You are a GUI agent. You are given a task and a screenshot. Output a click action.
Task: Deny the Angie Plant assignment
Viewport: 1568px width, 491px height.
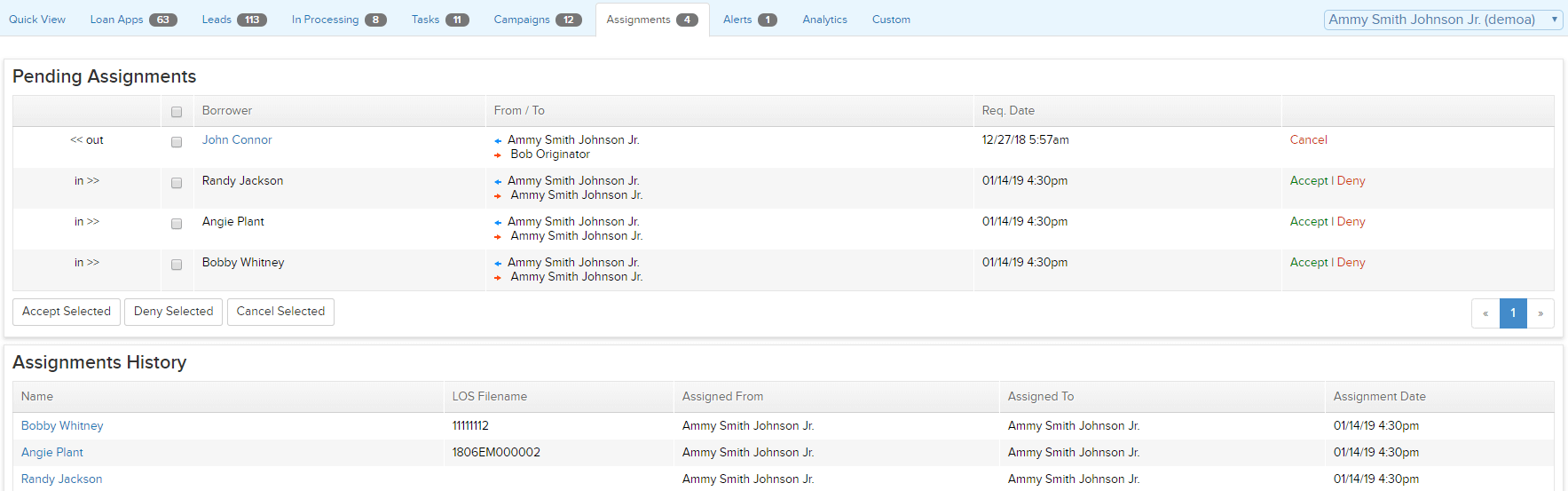coord(1351,222)
